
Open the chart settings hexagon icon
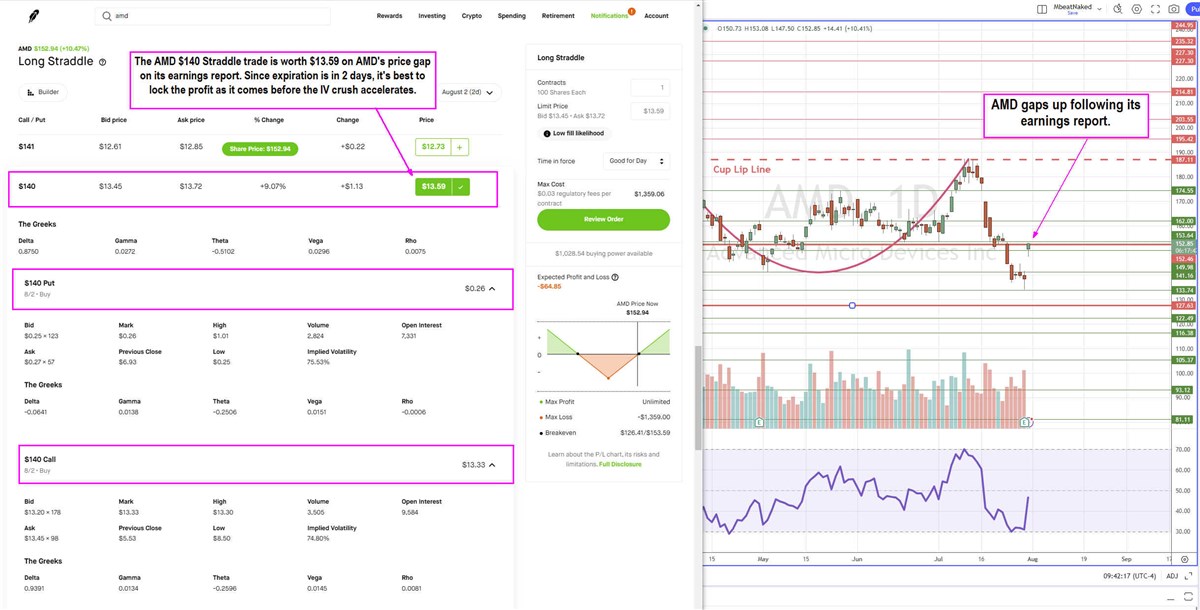1136,9
